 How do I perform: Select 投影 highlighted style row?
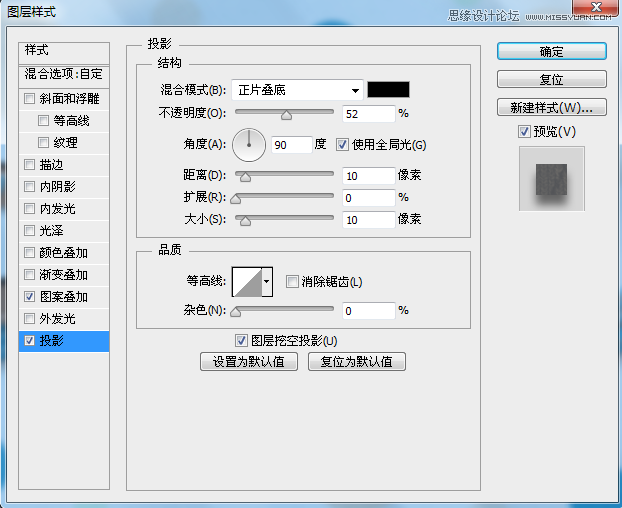pyautogui.click(x=64, y=341)
